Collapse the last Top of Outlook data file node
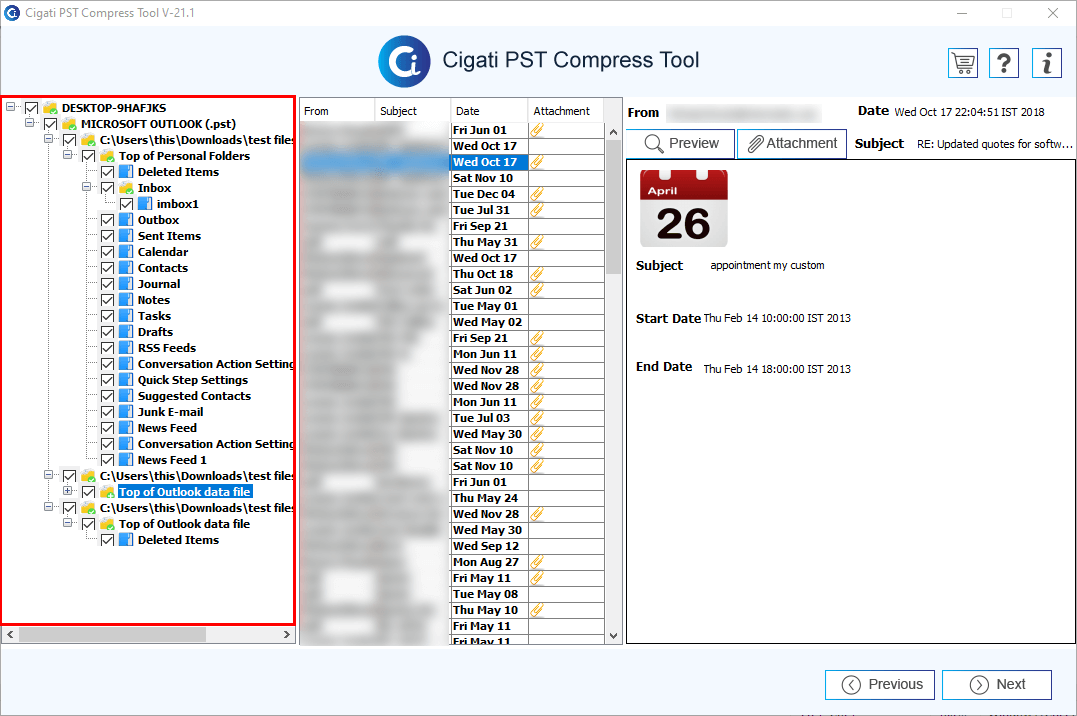This screenshot has width=1077, height=716. (x=67, y=523)
